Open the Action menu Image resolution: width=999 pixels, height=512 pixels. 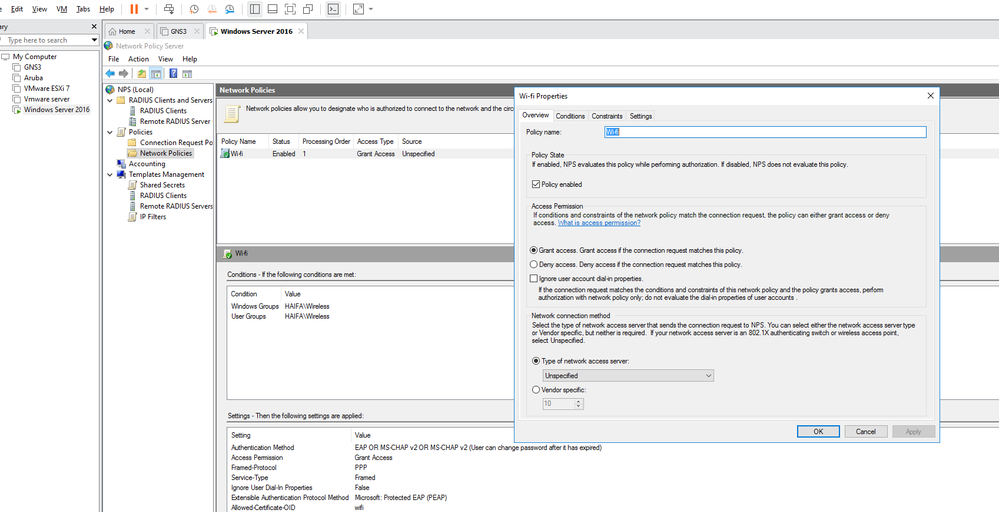(x=138, y=59)
